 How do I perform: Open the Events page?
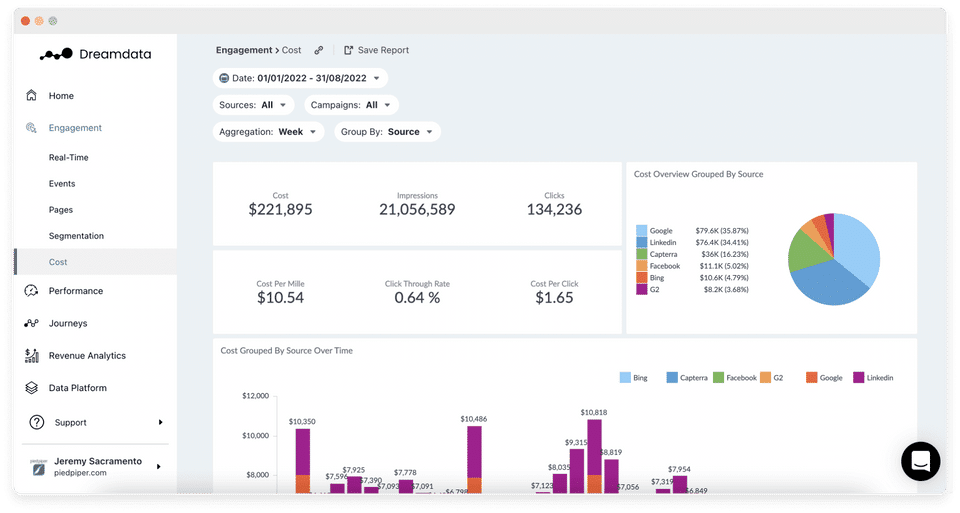coord(62,184)
